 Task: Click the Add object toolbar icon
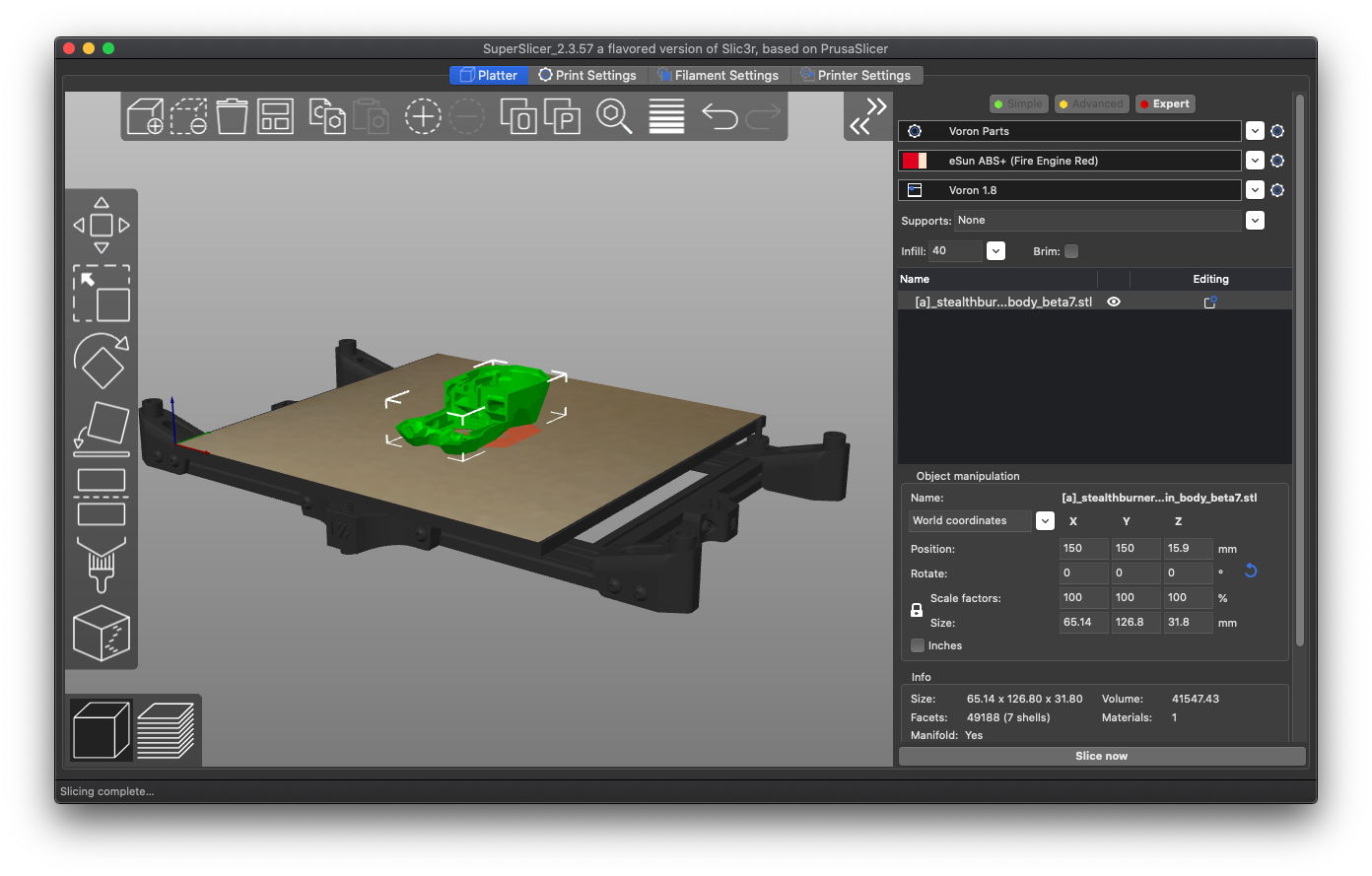coord(145,116)
